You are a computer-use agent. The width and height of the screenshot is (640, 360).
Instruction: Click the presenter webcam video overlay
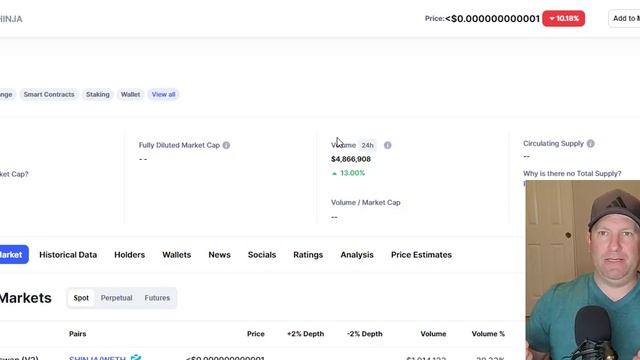point(583,270)
